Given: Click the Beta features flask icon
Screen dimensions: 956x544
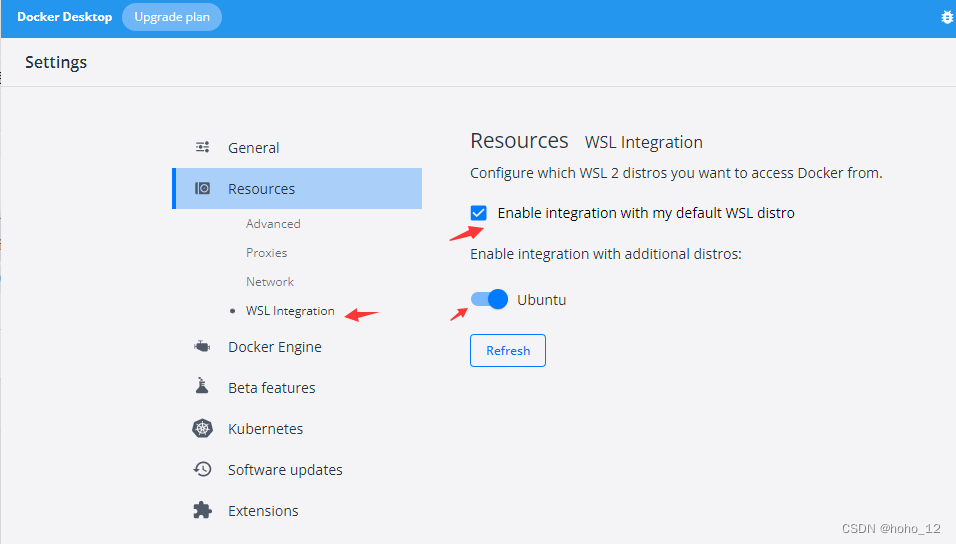Looking at the screenshot, I should coord(202,386).
